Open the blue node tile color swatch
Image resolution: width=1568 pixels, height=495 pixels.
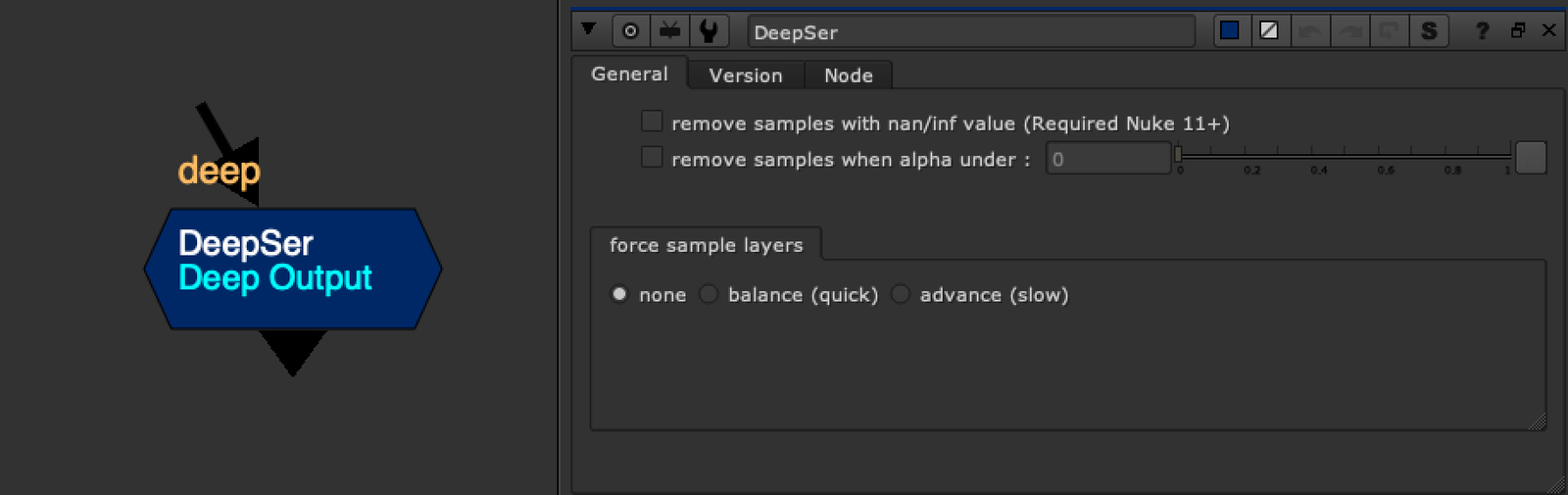(1230, 31)
